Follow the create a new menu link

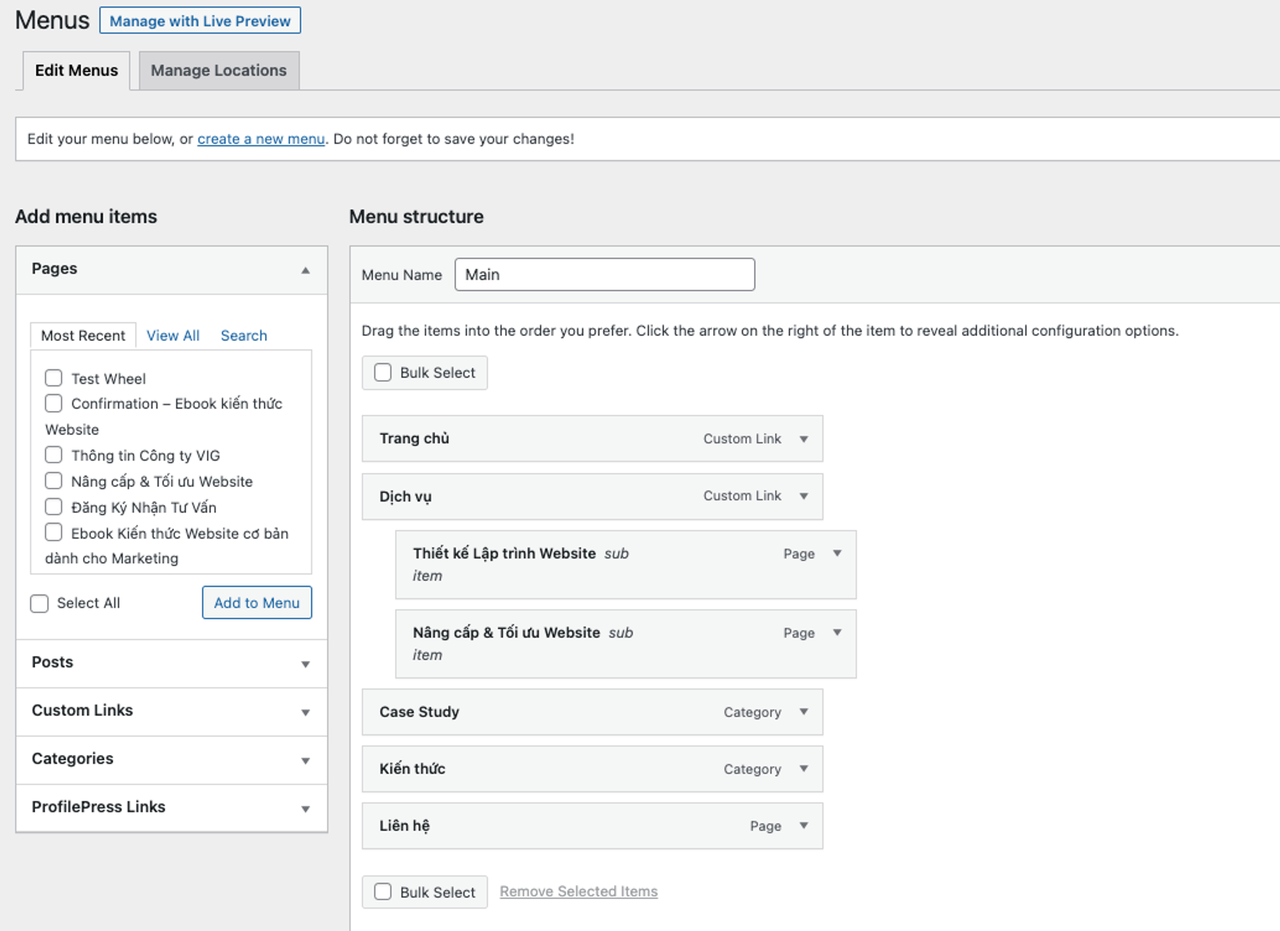260,139
